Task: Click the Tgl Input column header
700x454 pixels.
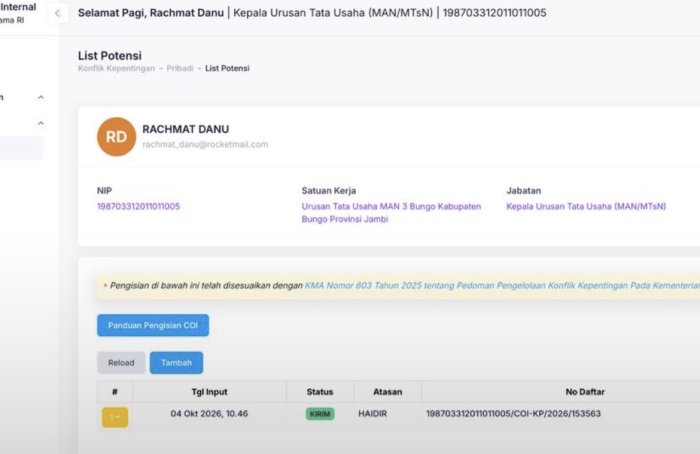Action: (x=209, y=392)
